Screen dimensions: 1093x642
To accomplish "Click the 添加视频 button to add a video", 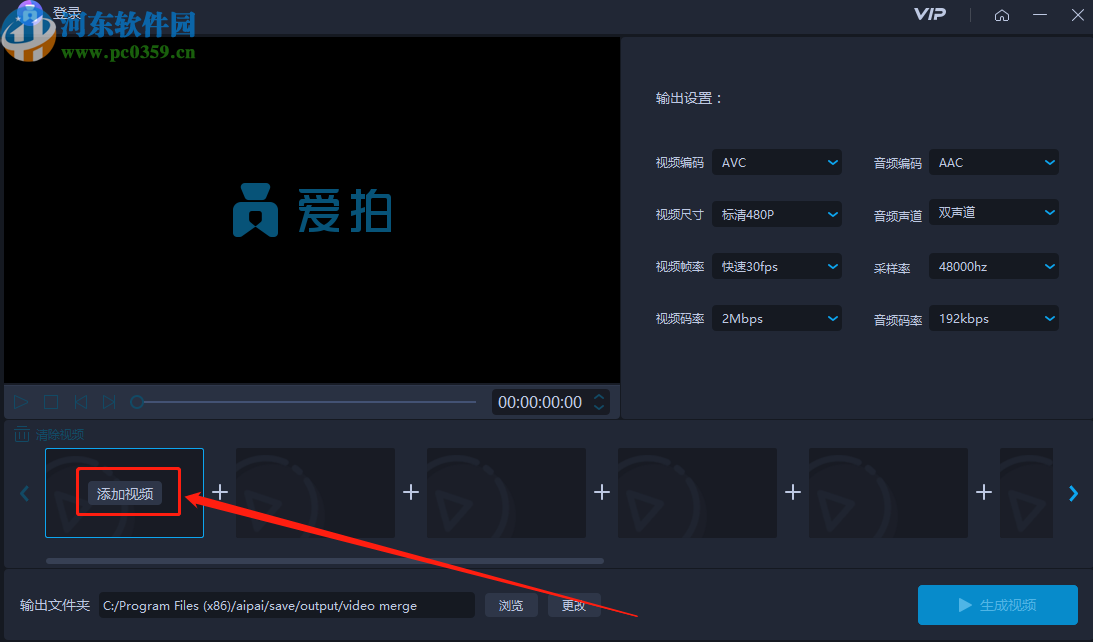I will (124, 492).
